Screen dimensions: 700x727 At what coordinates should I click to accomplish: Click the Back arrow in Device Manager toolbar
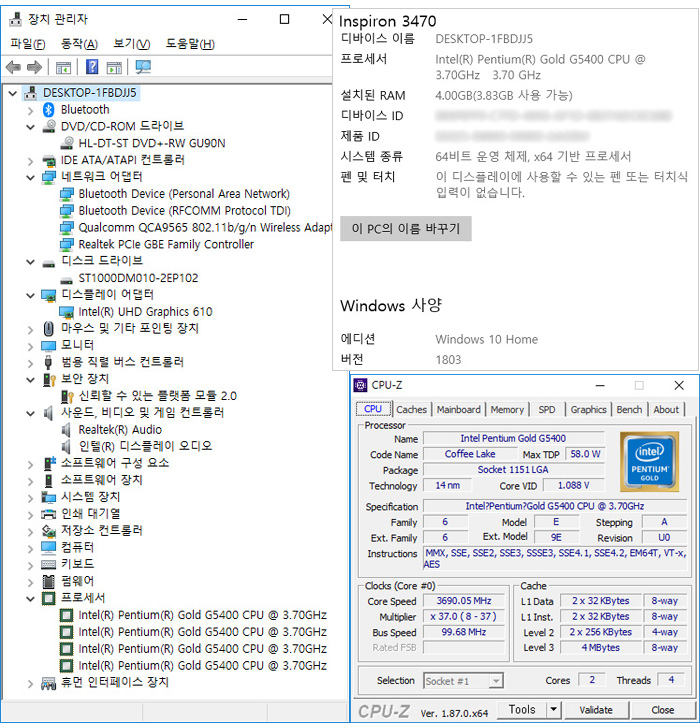coord(13,68)
